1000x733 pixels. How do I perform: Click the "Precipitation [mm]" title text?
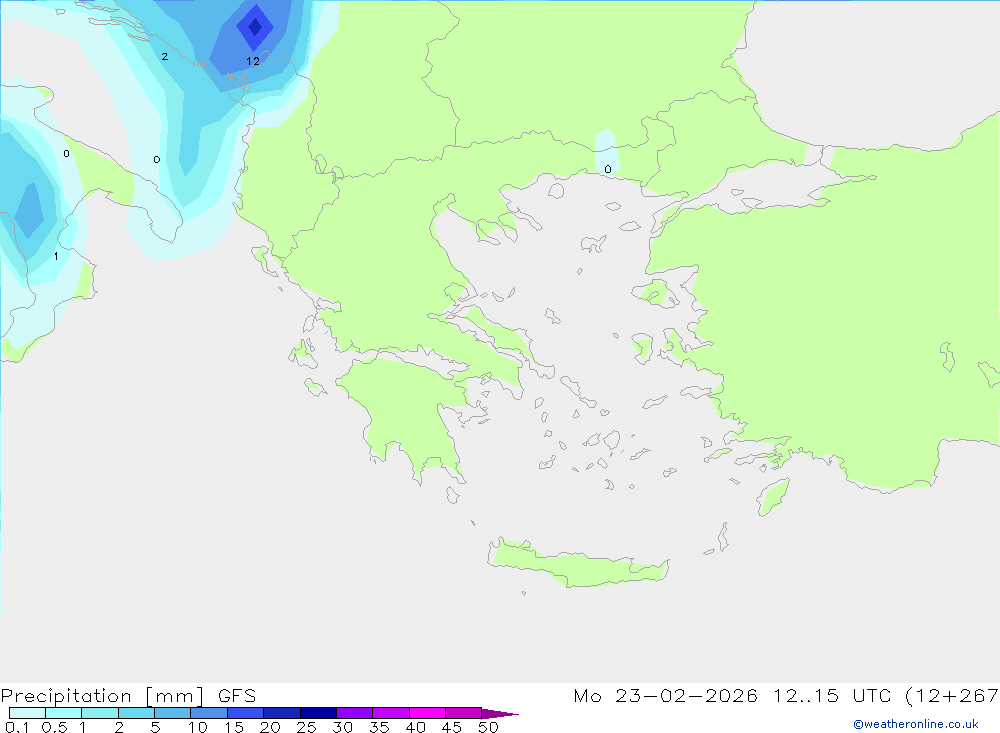[103, 696]
